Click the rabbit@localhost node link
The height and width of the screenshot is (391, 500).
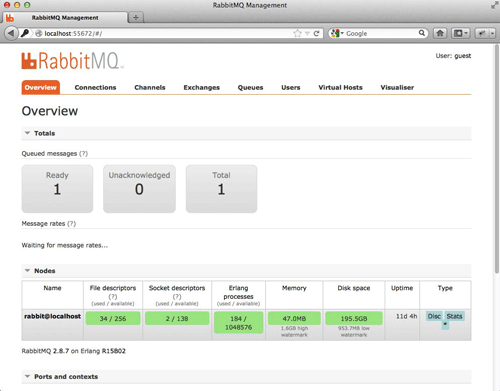point(52,316)
